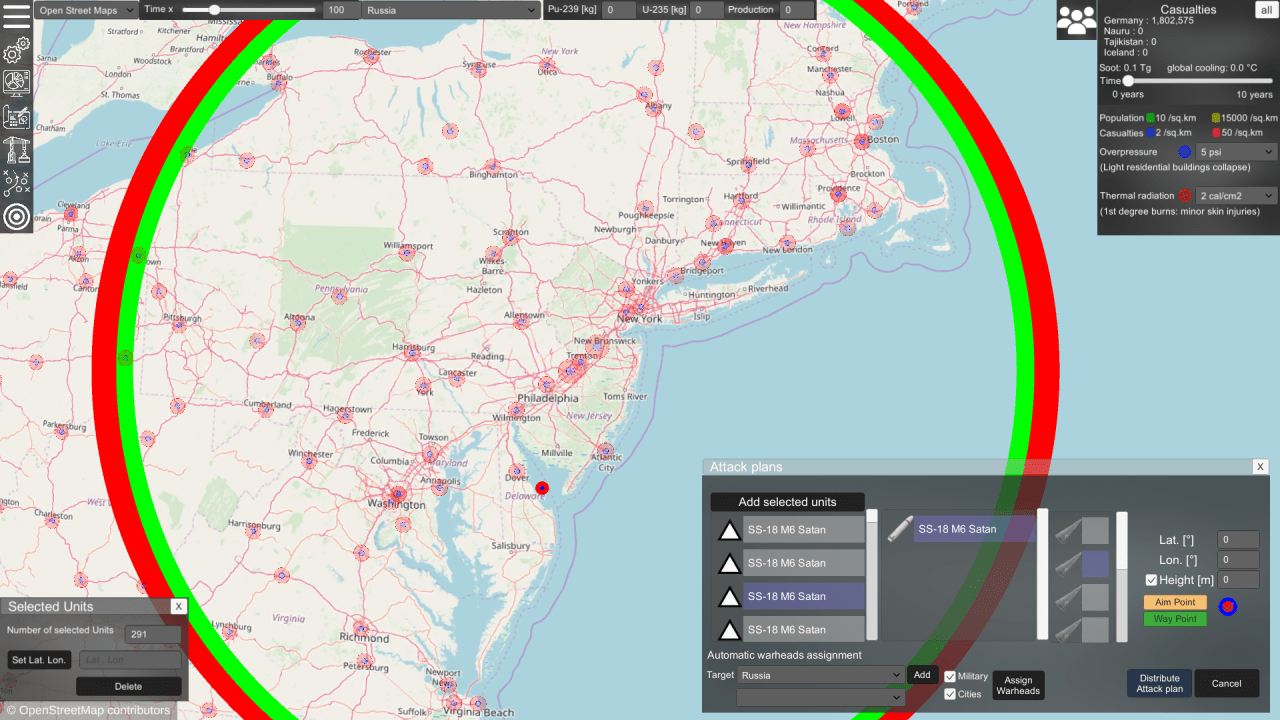Toggle the Height [m] checkbox
The height and width of the screenshot is (720, 1280).
(1151, 580)
